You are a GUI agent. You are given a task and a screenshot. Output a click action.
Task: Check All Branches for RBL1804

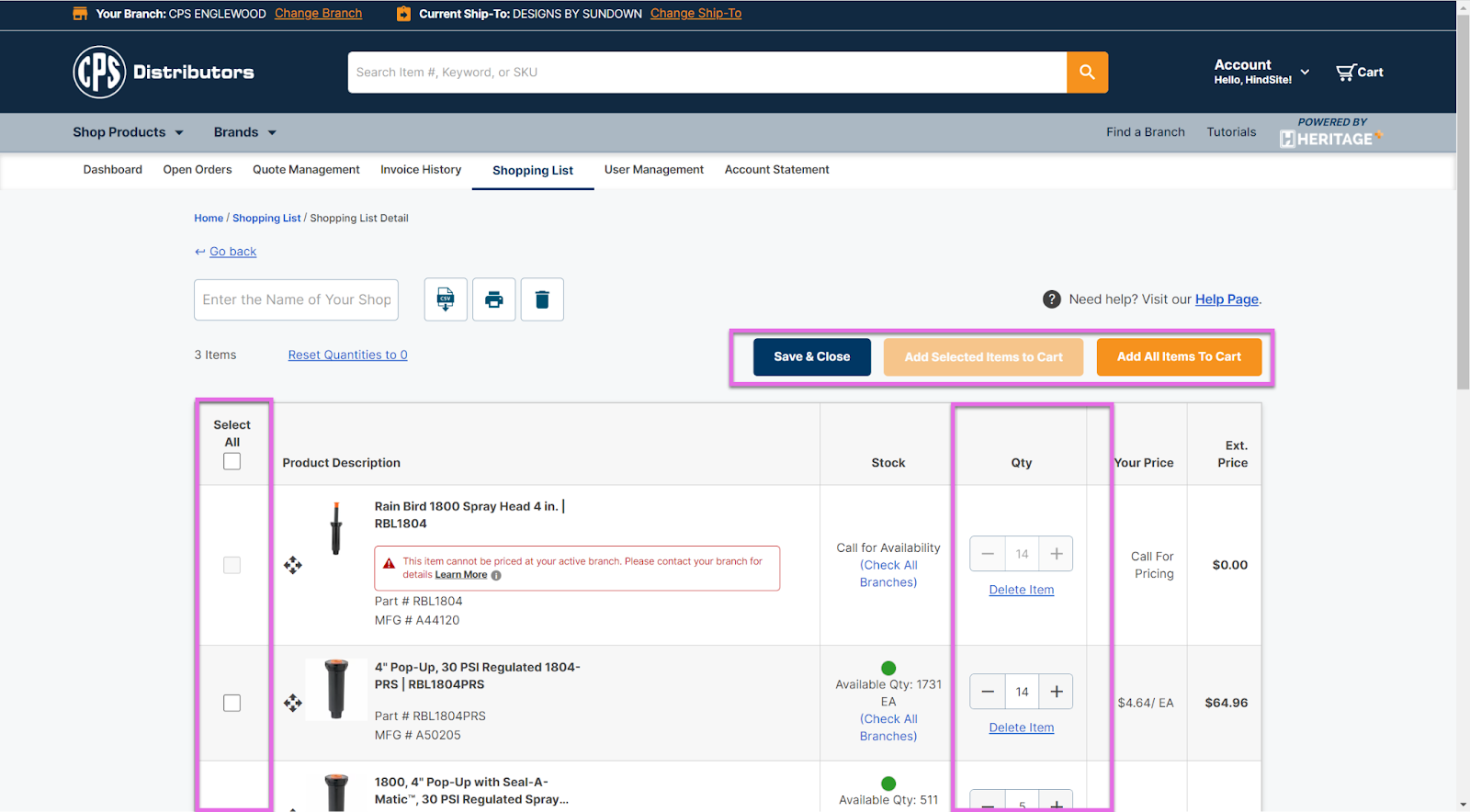point(888,574)
